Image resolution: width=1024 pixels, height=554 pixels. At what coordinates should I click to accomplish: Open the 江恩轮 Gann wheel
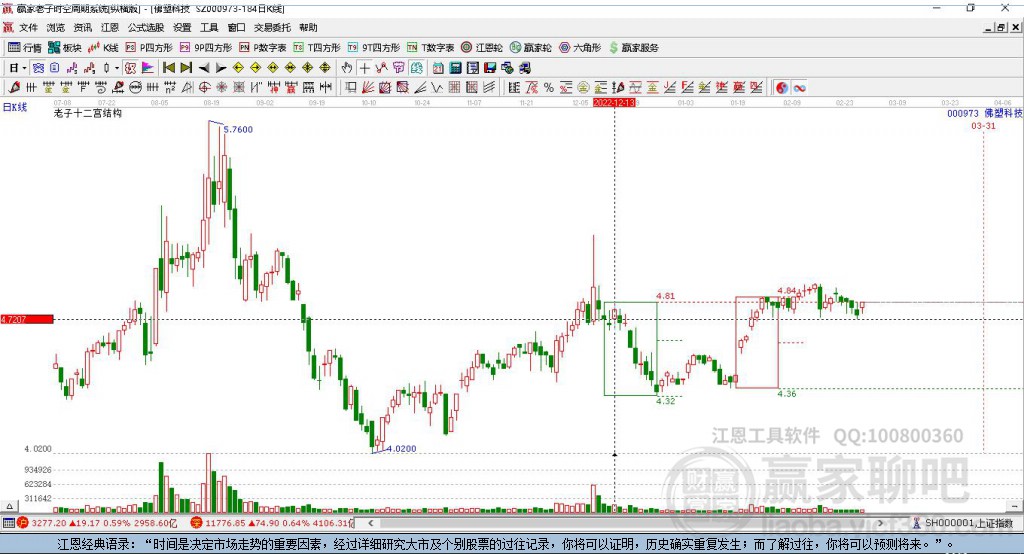tap(482, 48)
